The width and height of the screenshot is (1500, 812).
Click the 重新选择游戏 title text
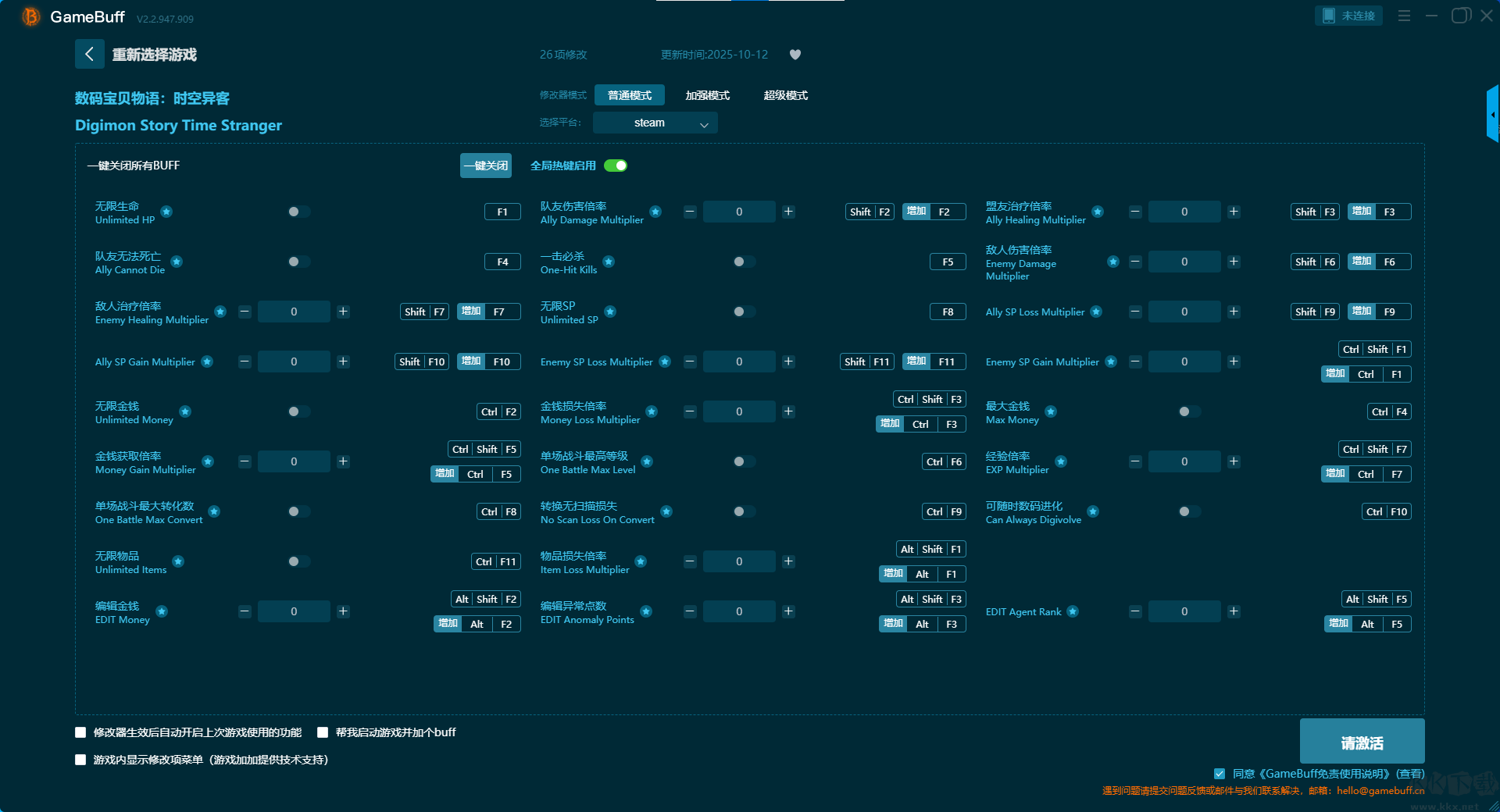(x=155, y=55)
